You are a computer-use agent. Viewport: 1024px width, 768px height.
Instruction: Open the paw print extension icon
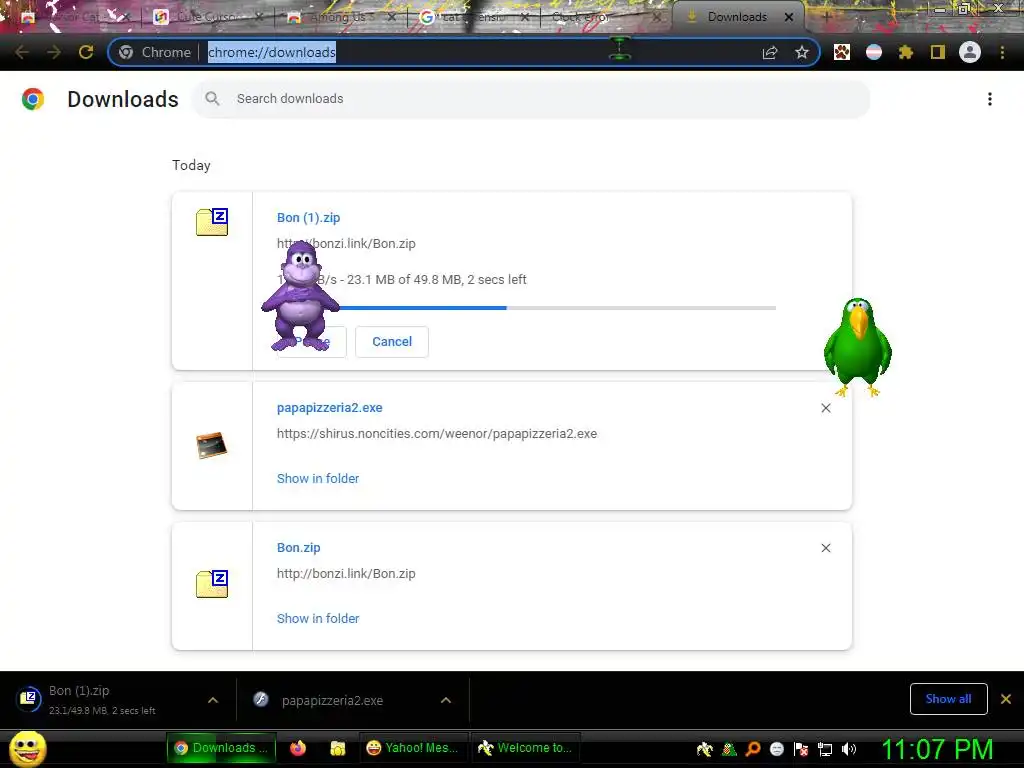tap(842, 52)
